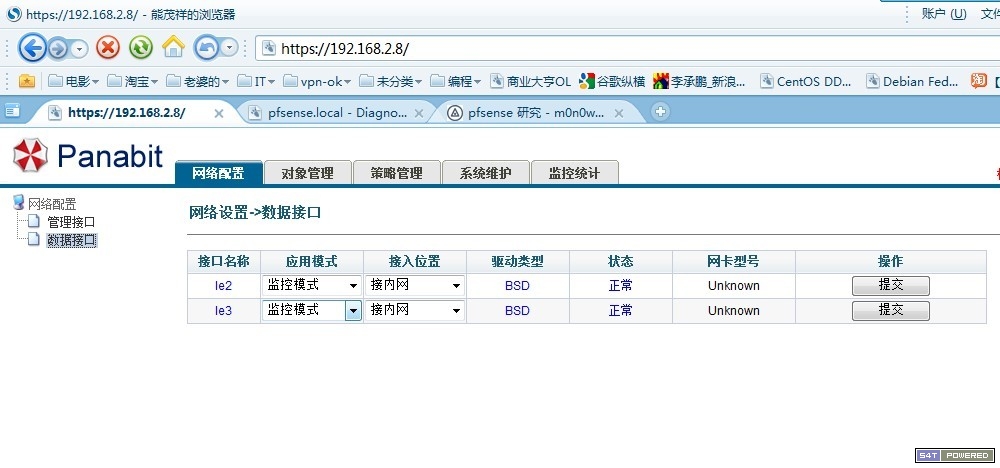Image resolution: width=1000 pixels, height=468 pixels.
Task: Go to browser home page icon
Action: (x=174, y=47)
